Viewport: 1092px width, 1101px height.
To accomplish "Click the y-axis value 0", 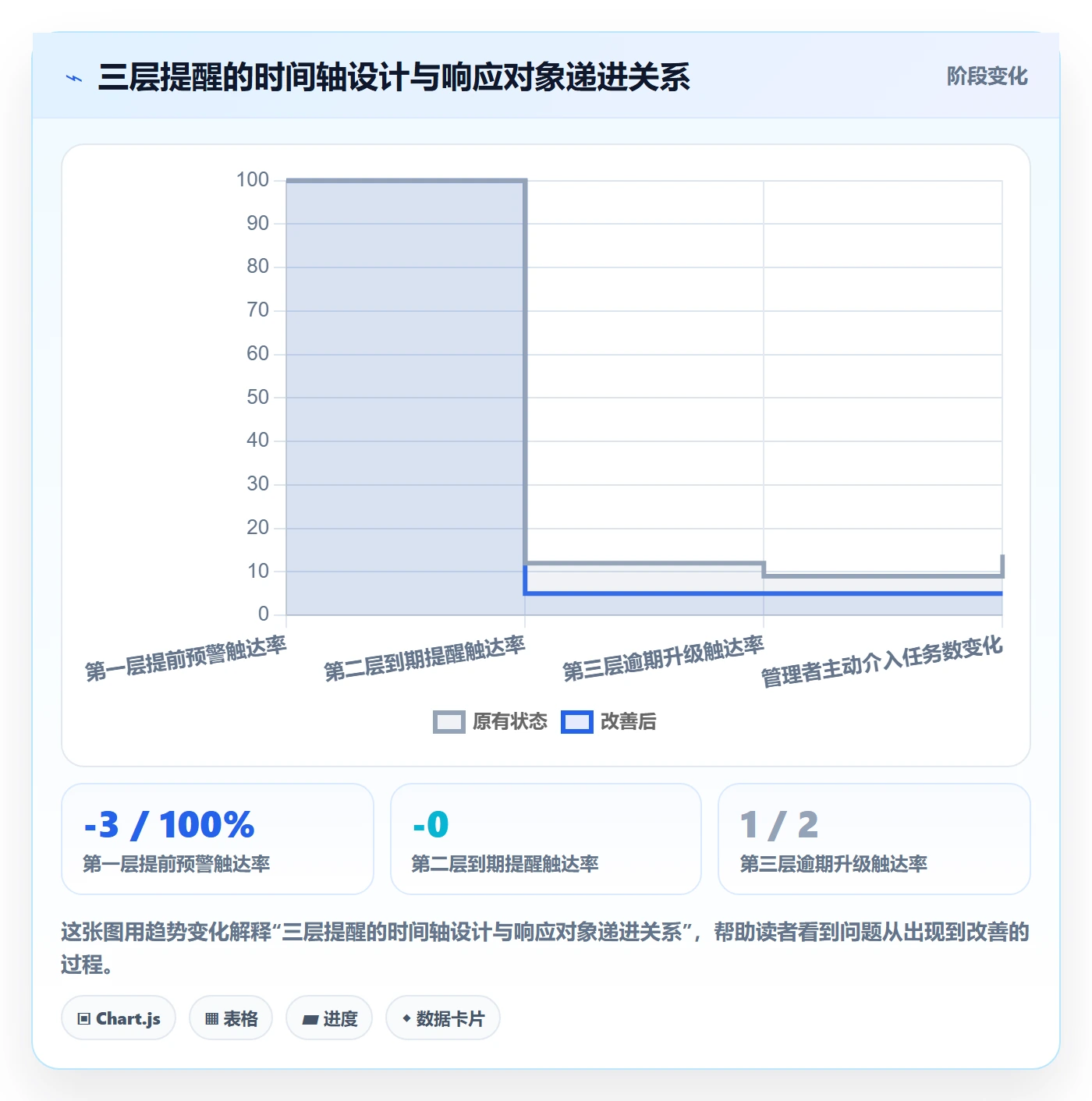I will coord(264,614).
